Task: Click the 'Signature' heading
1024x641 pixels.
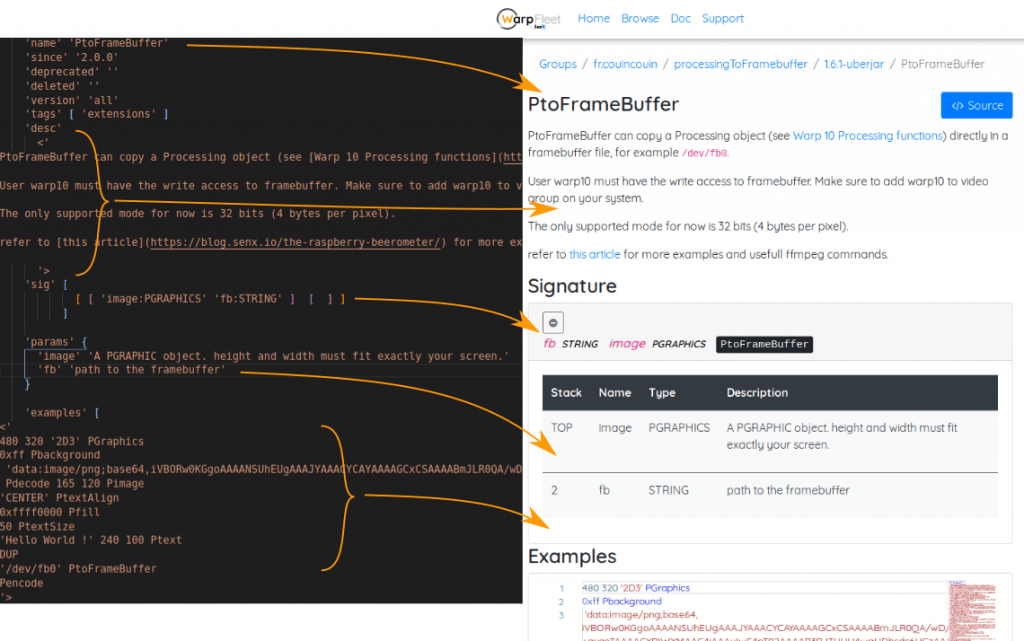Action: coord(572,287)
